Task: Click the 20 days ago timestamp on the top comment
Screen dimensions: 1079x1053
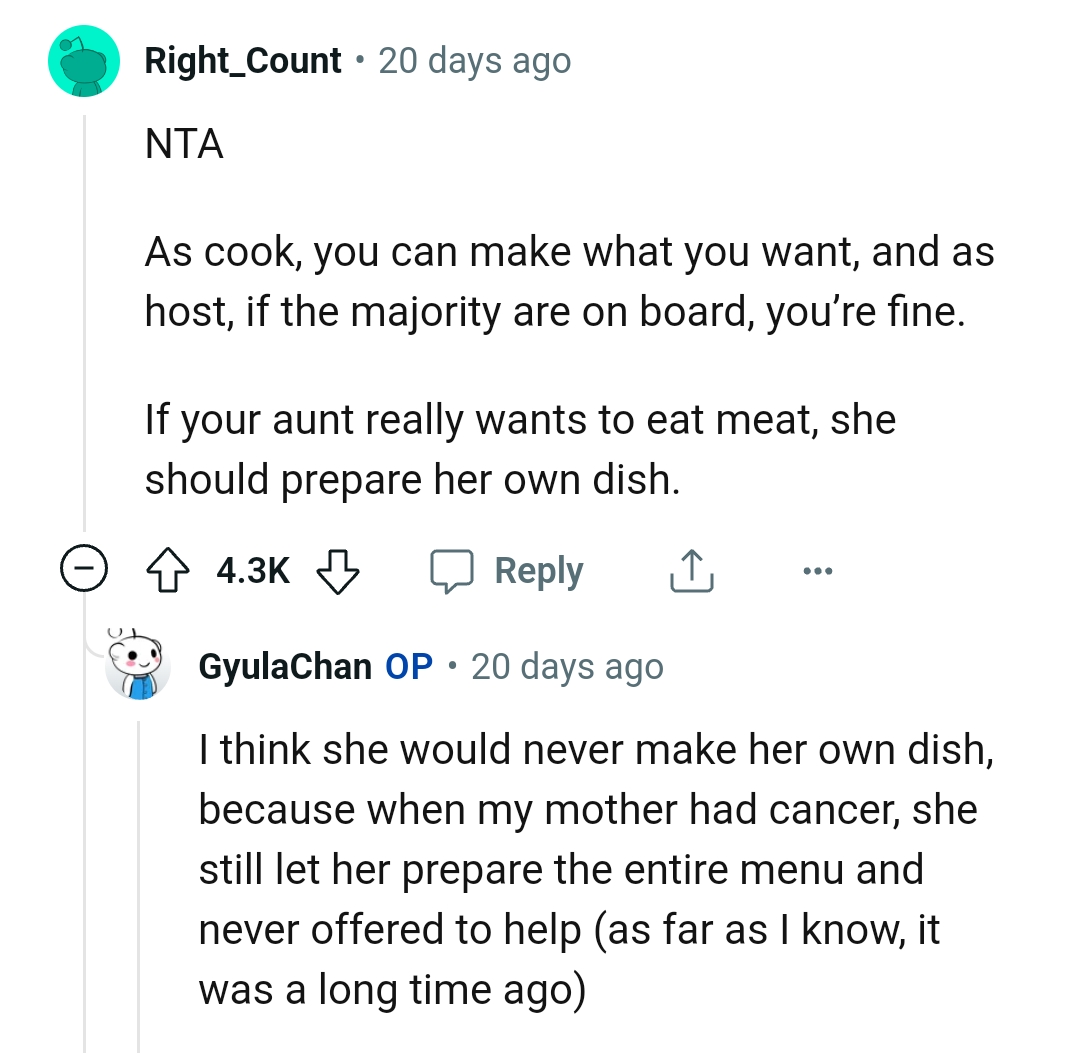Action: coord(474,60)
